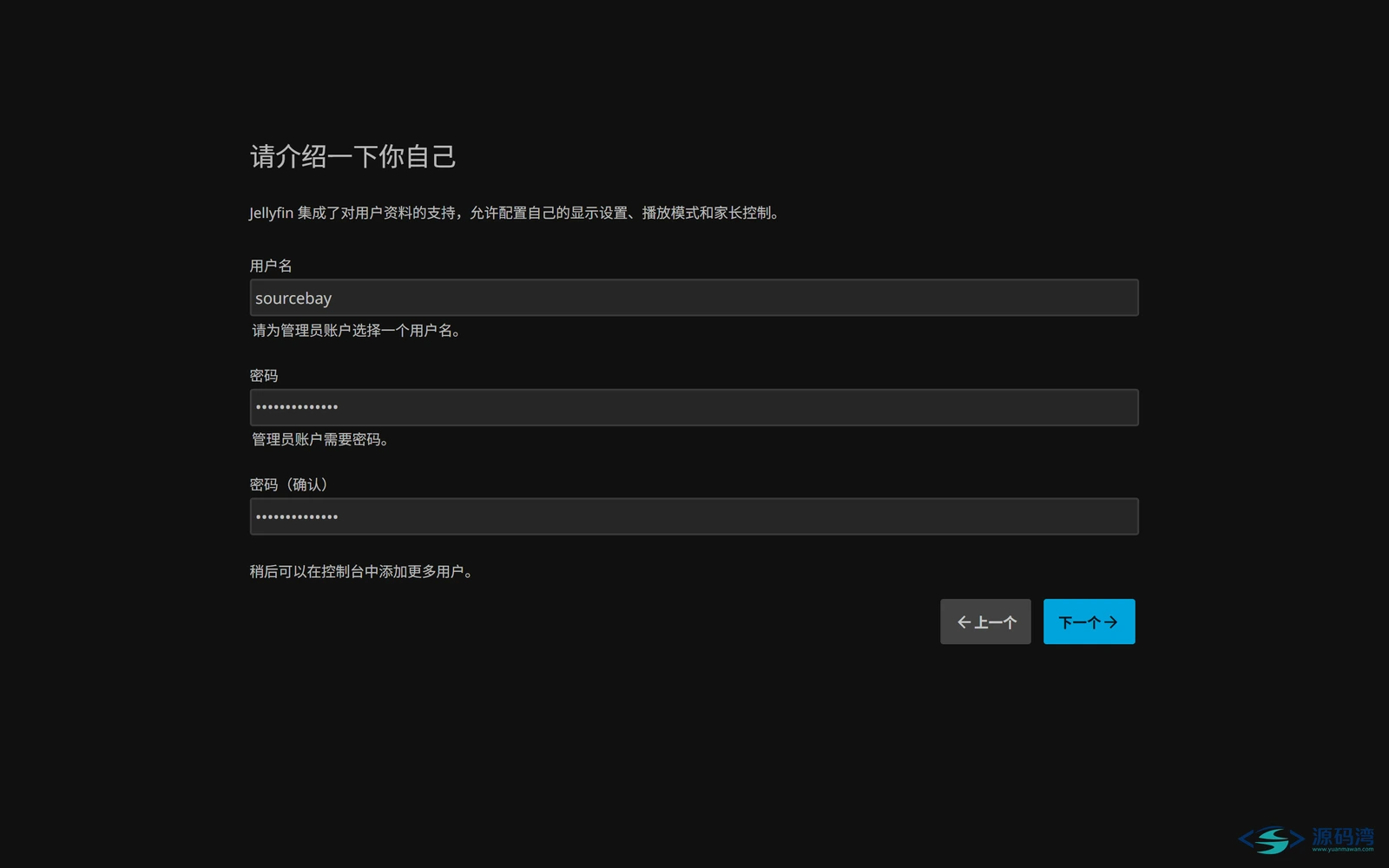Screen dimensions: 1389x868
Task: Select the 密码（确认） confirm password field
Action: (694, 516)
